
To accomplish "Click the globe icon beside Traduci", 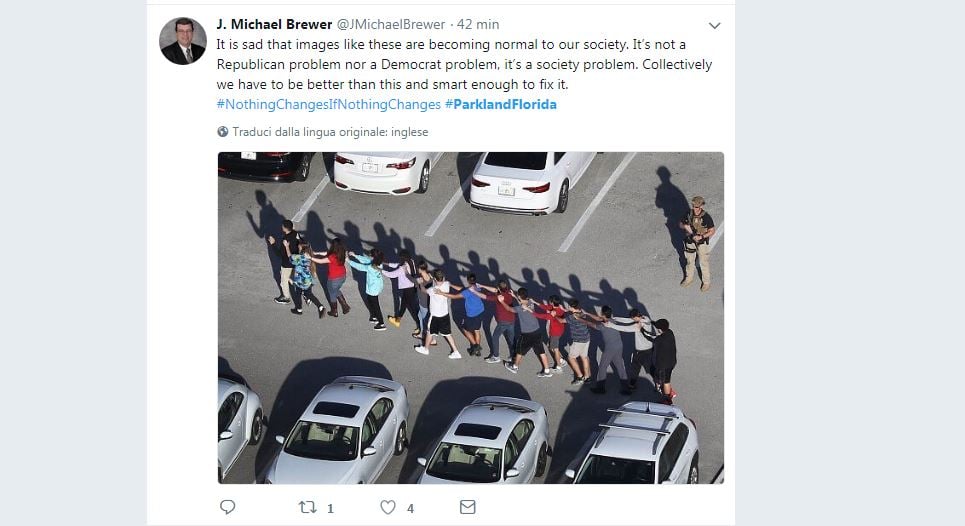I will 223,132.
